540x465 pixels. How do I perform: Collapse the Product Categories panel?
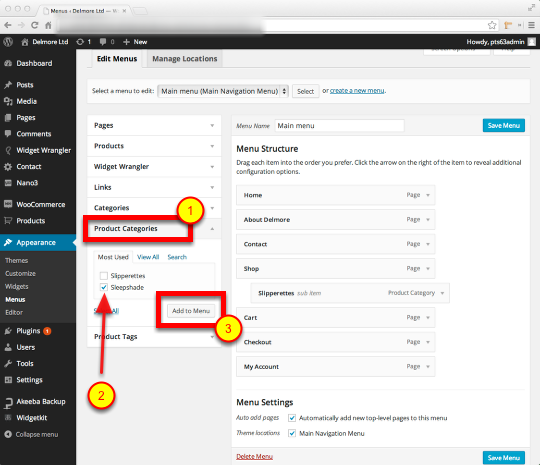[212, 229]
